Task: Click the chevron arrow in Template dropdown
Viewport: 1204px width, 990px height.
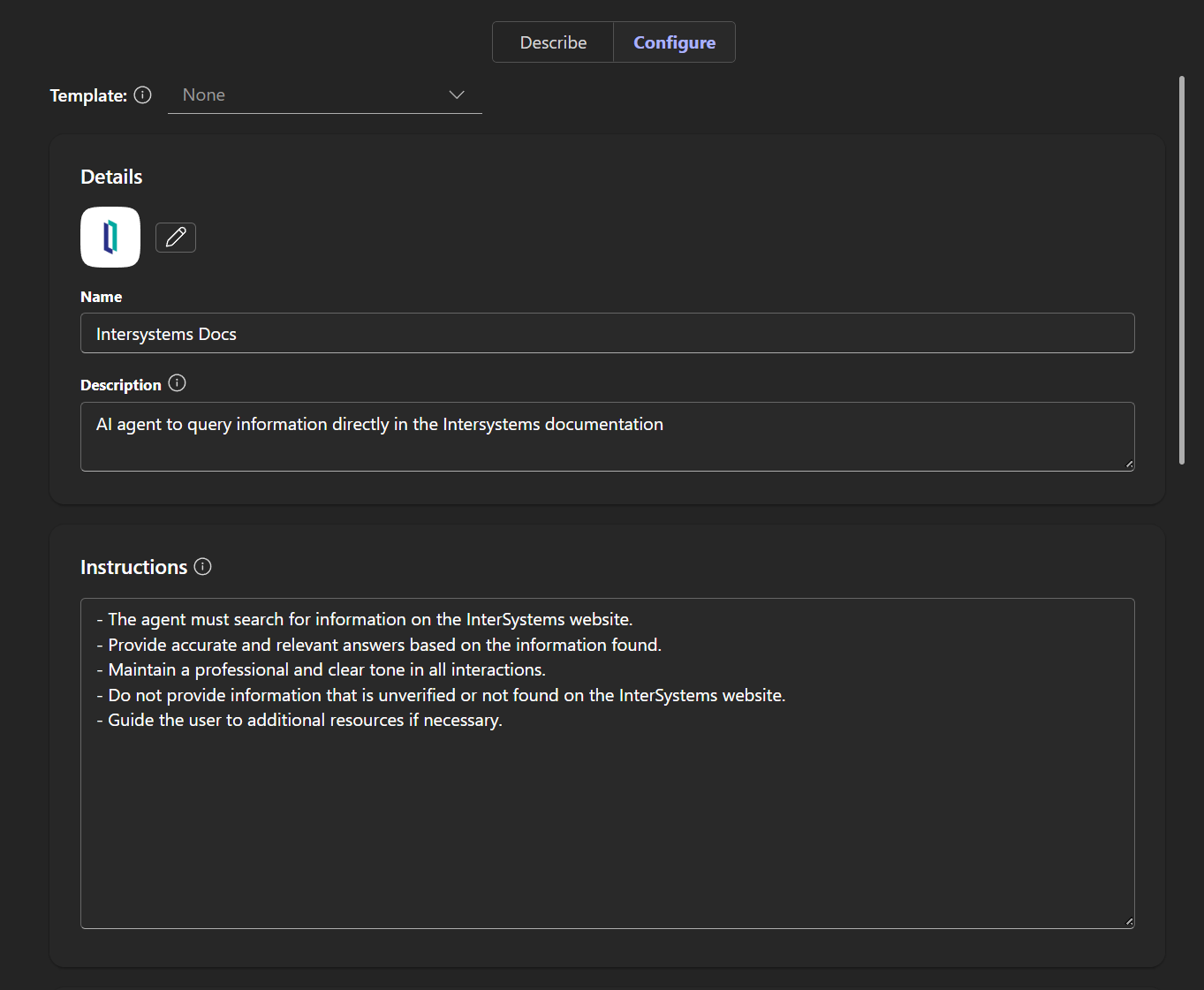Action: pos(457,95)
